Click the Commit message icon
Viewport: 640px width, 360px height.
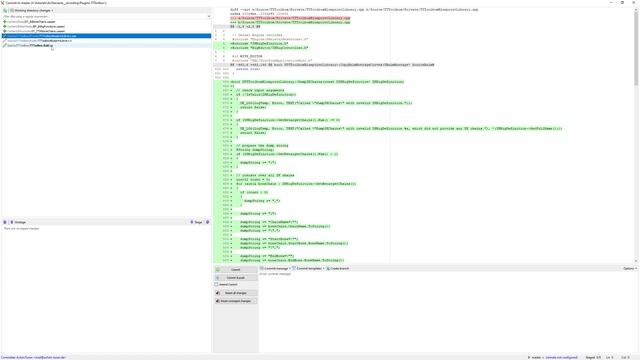tap(262, 269)
